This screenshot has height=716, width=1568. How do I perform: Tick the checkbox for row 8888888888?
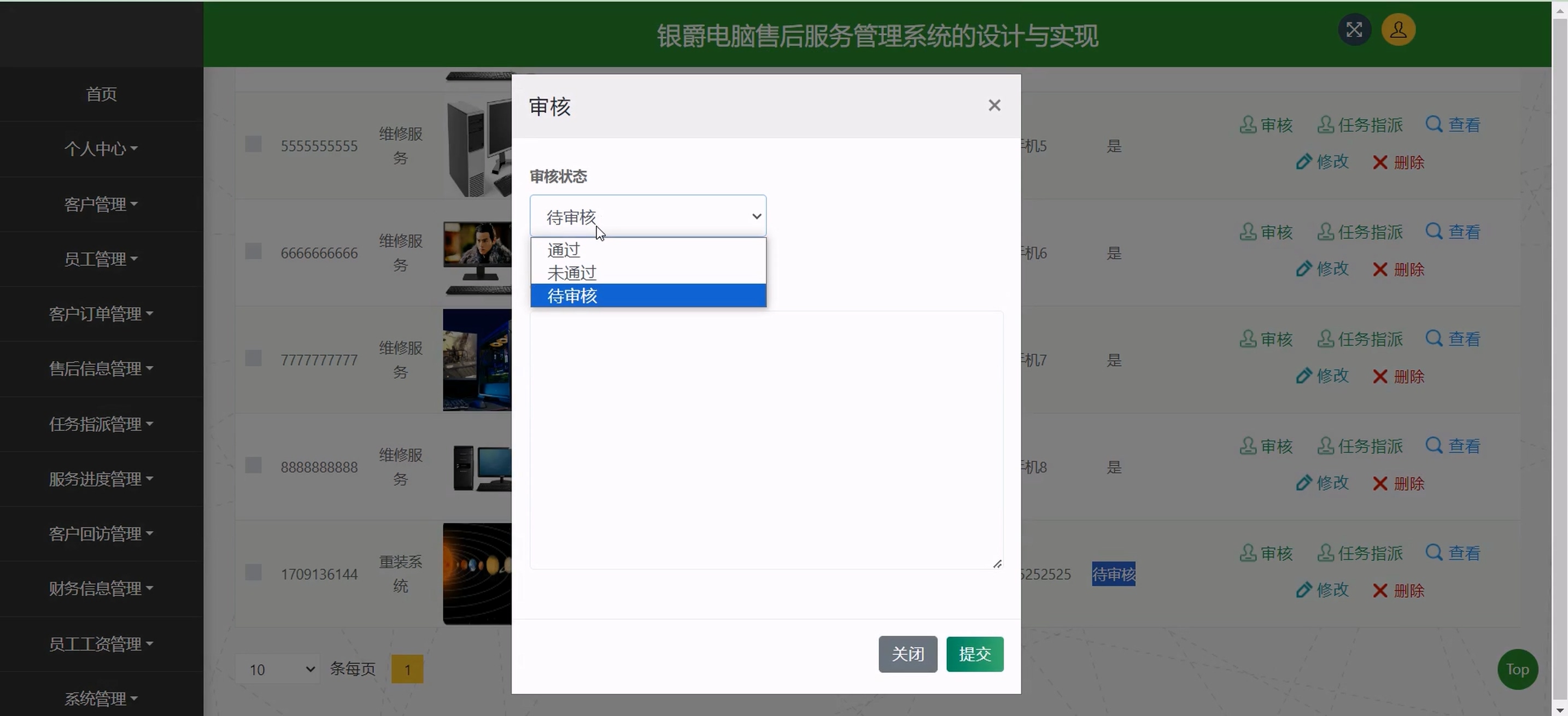pos(253,465)
